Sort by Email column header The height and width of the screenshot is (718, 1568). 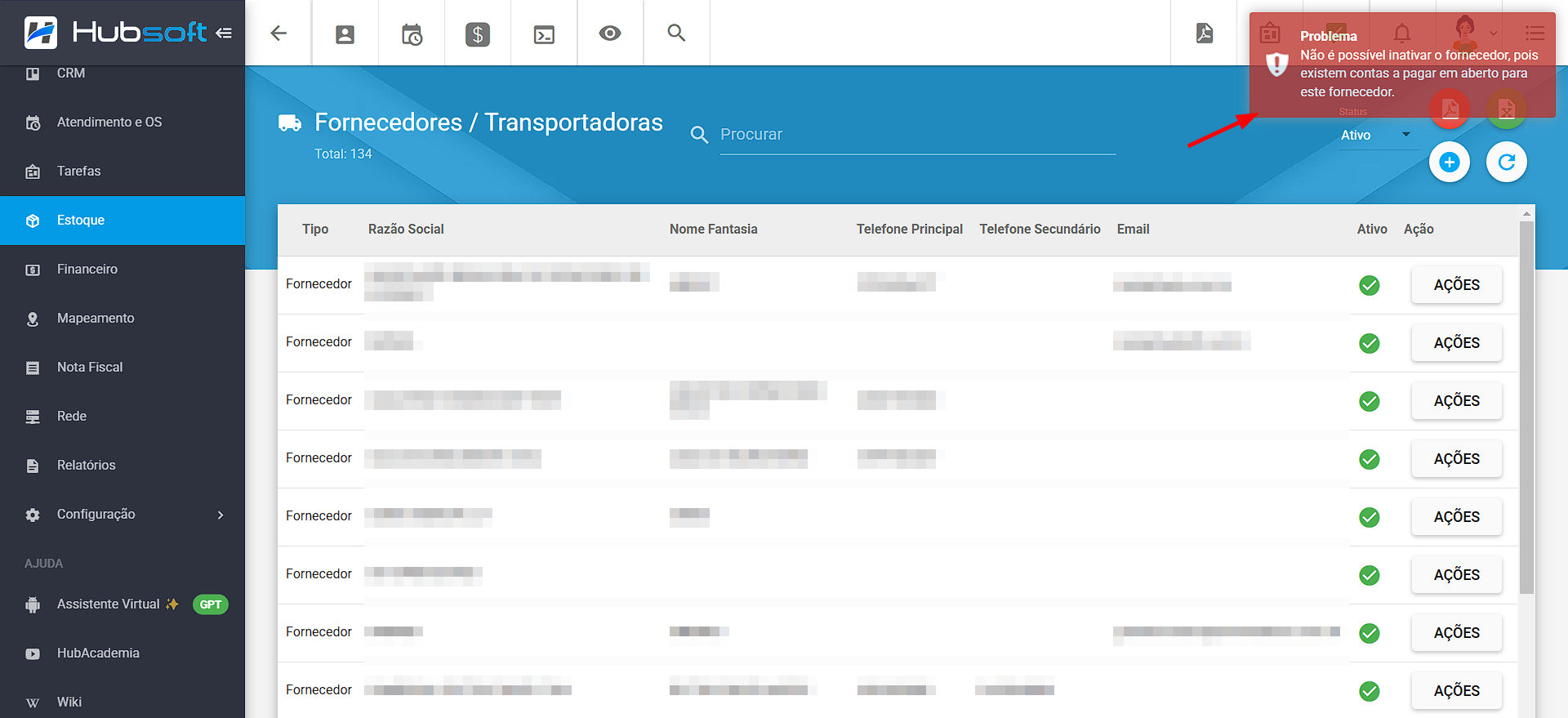point(1133,230)
